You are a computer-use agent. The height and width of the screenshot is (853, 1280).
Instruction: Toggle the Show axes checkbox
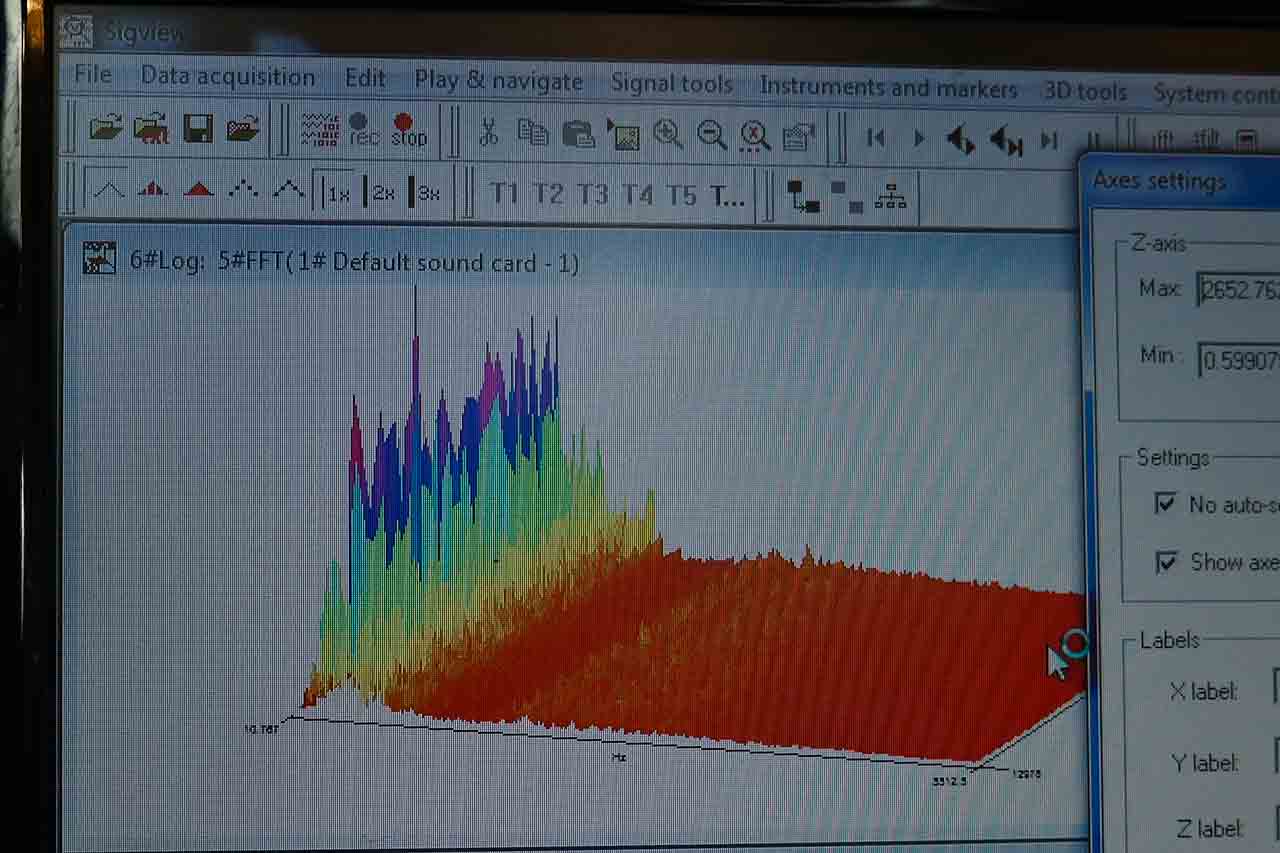[1166, 562]
